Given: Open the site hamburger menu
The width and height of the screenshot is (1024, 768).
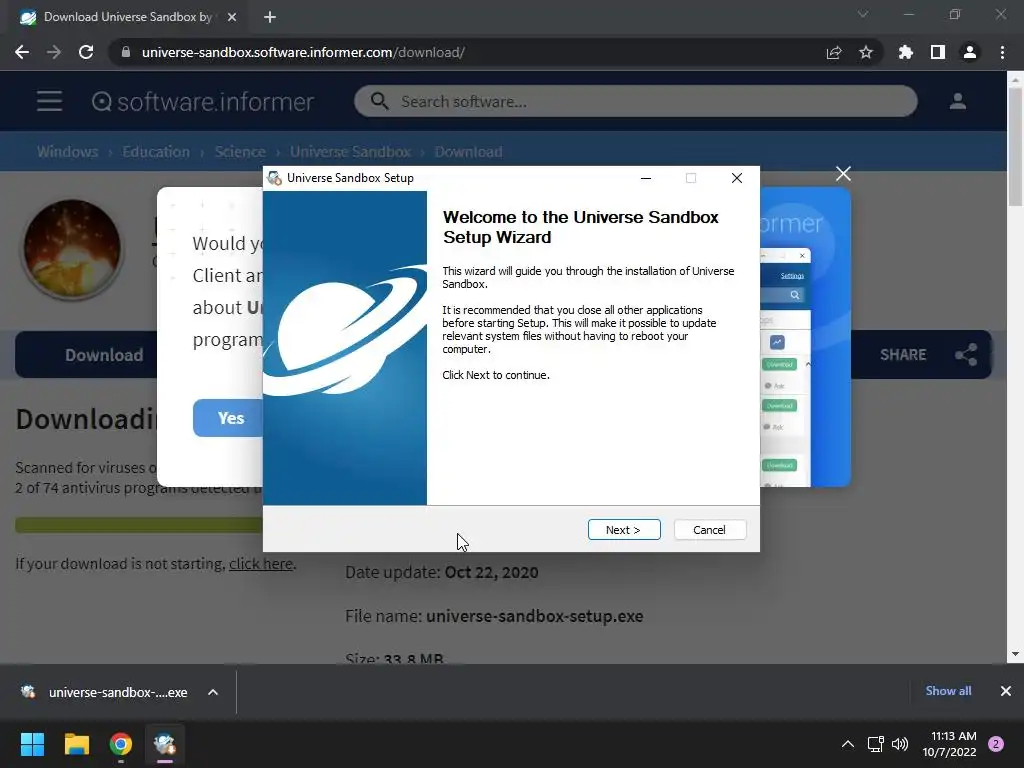Looking at the screenshot, I should 49,101.
